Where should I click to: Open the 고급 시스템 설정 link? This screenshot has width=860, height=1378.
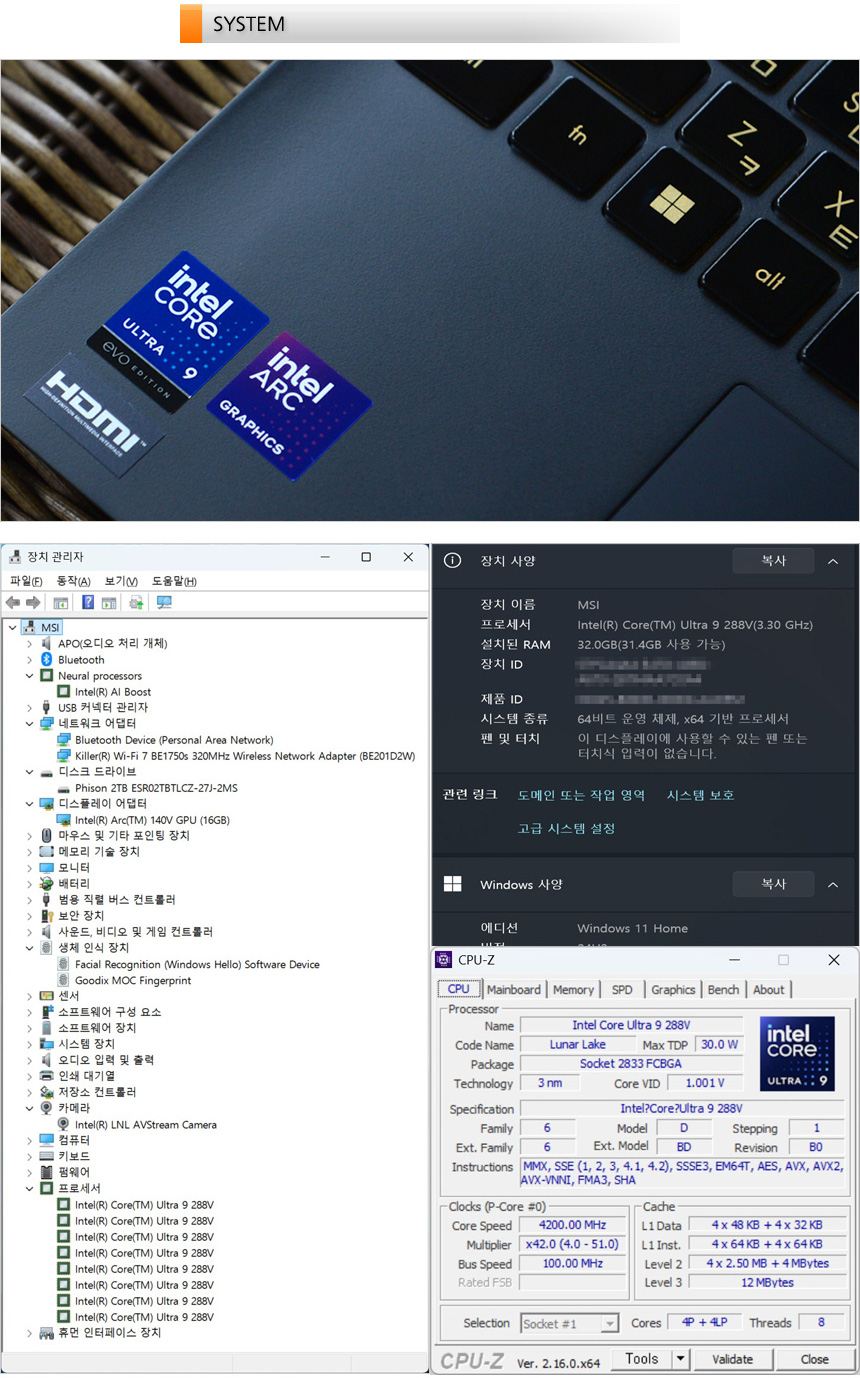coord(566,828)
